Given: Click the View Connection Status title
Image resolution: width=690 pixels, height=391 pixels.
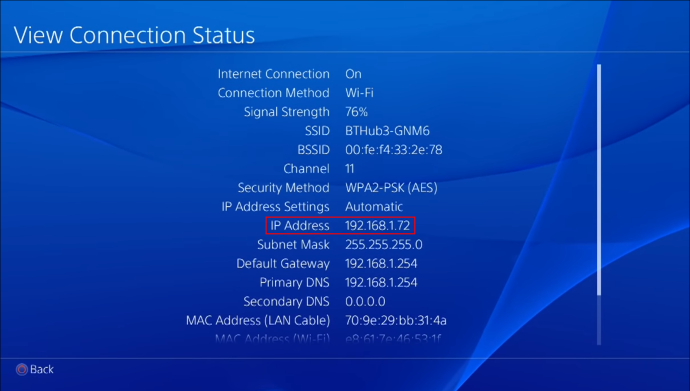Looking at the screenshot, I should click(x=134, y=35).
